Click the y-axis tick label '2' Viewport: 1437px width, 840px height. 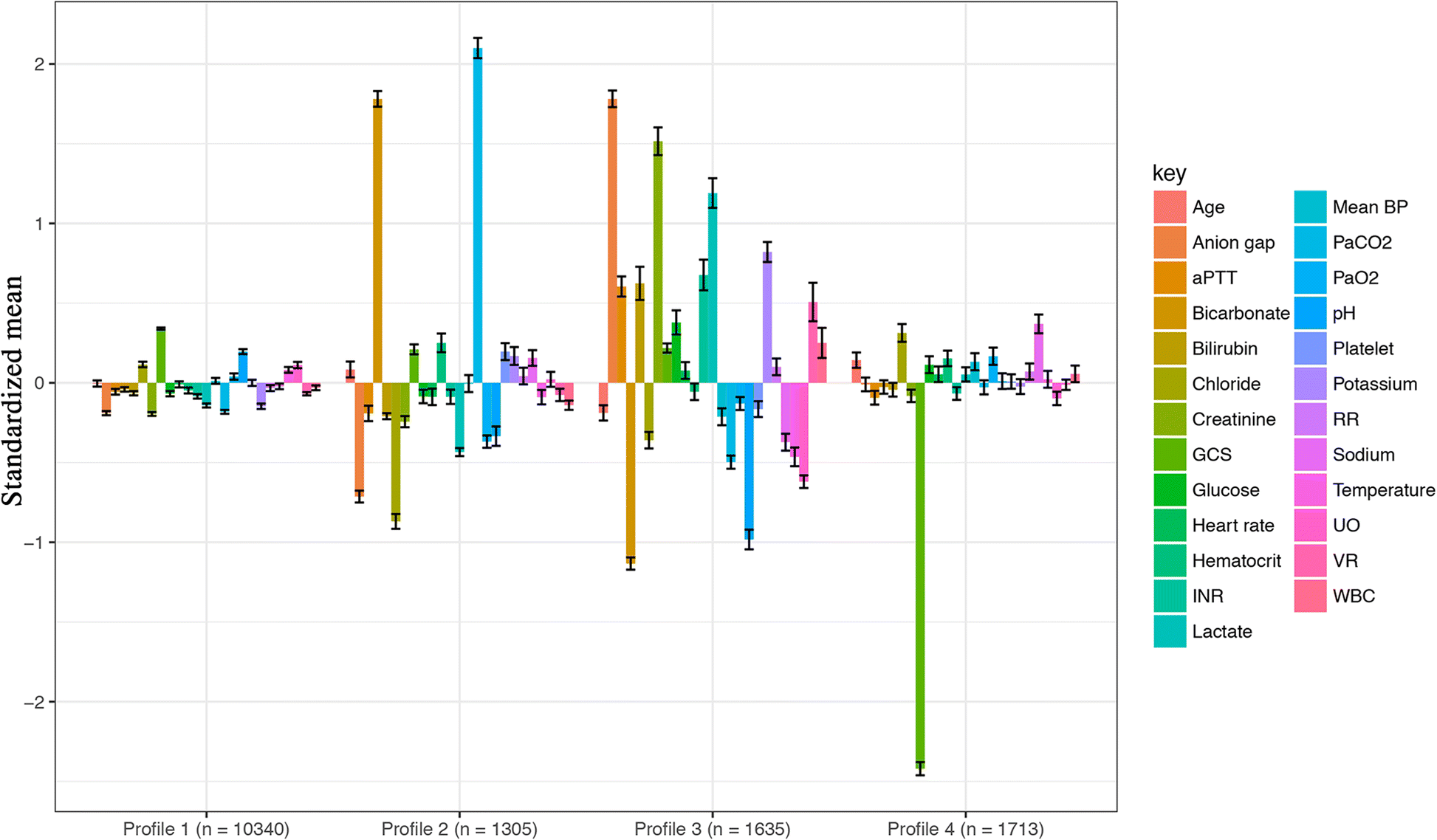pyautogui.click(x=40, y=64)
